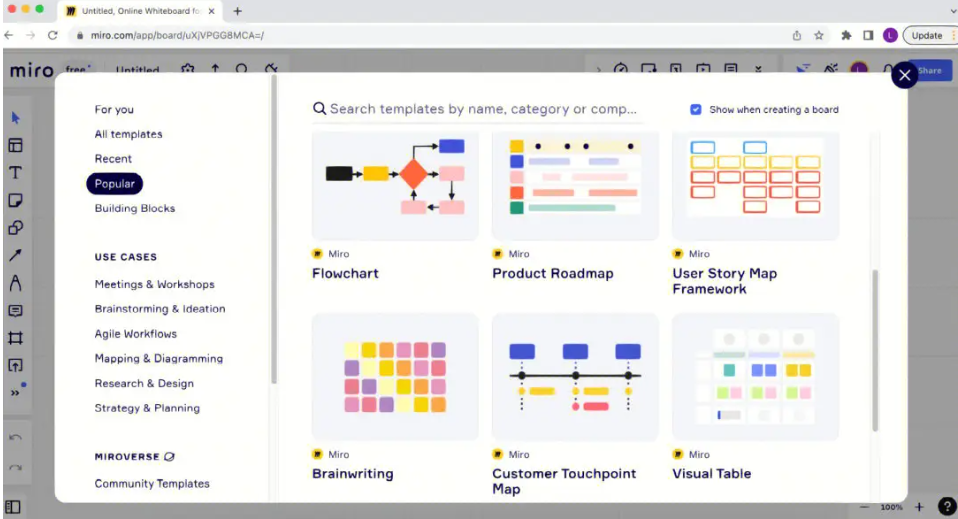958x519 pixels.
Task: Click the Chrome Update button
Action: [x=929, y=35]
